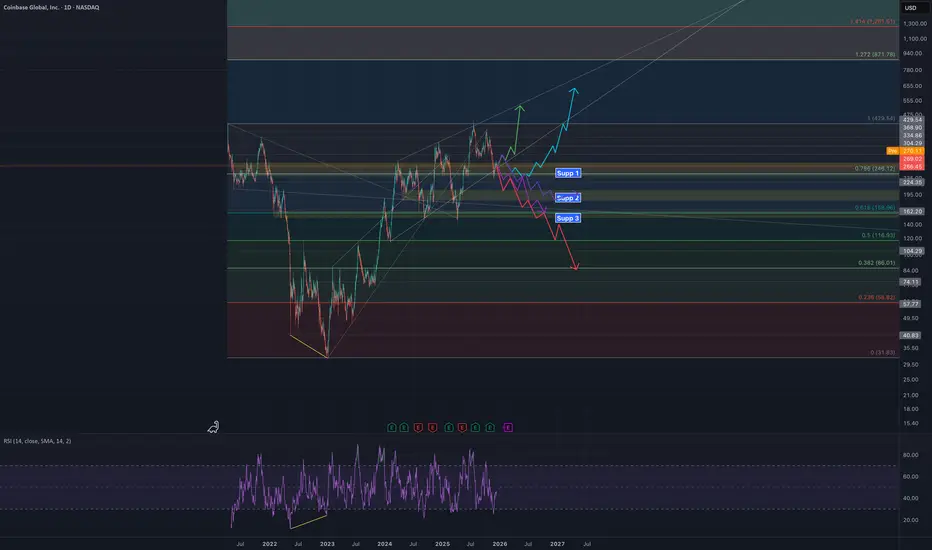Click the red 269.02 price label
The width and height of the screenshot is (932, 550).
coord(912,159)
